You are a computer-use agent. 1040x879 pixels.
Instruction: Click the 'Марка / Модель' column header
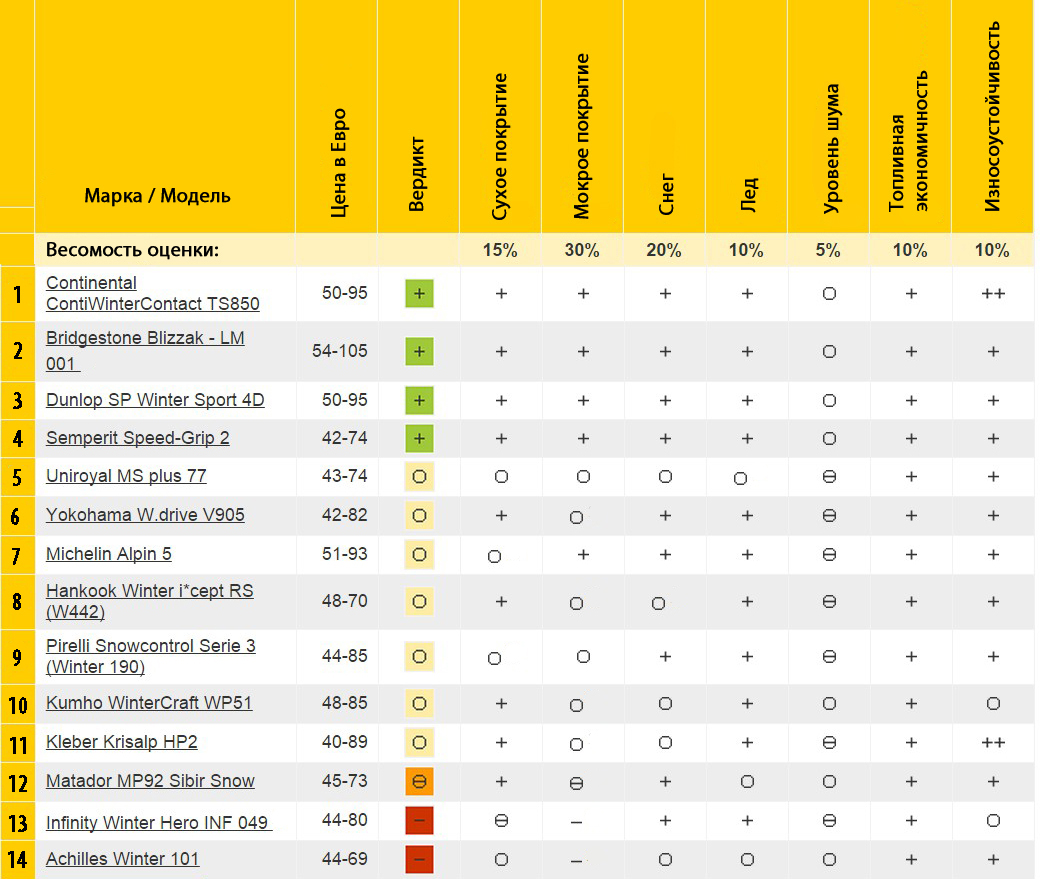pyautogui.click(x=157, y=196)
